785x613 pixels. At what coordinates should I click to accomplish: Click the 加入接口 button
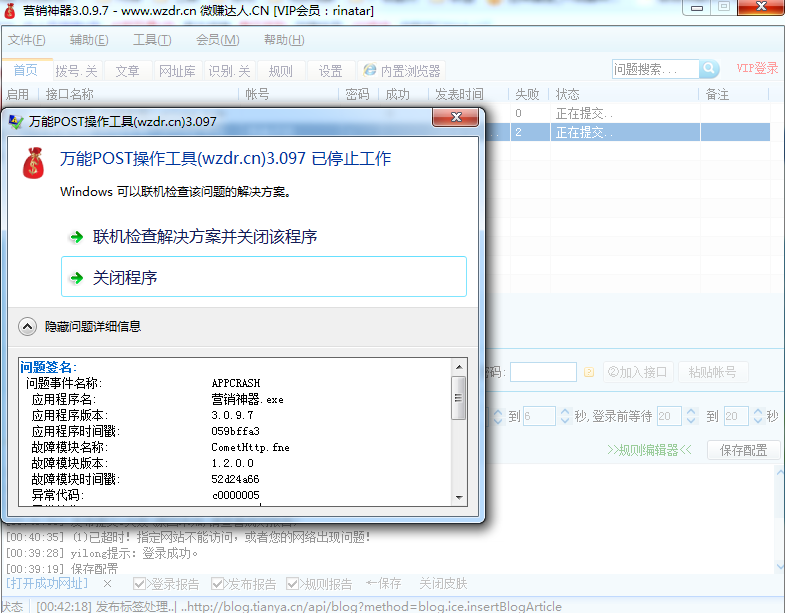638,372
